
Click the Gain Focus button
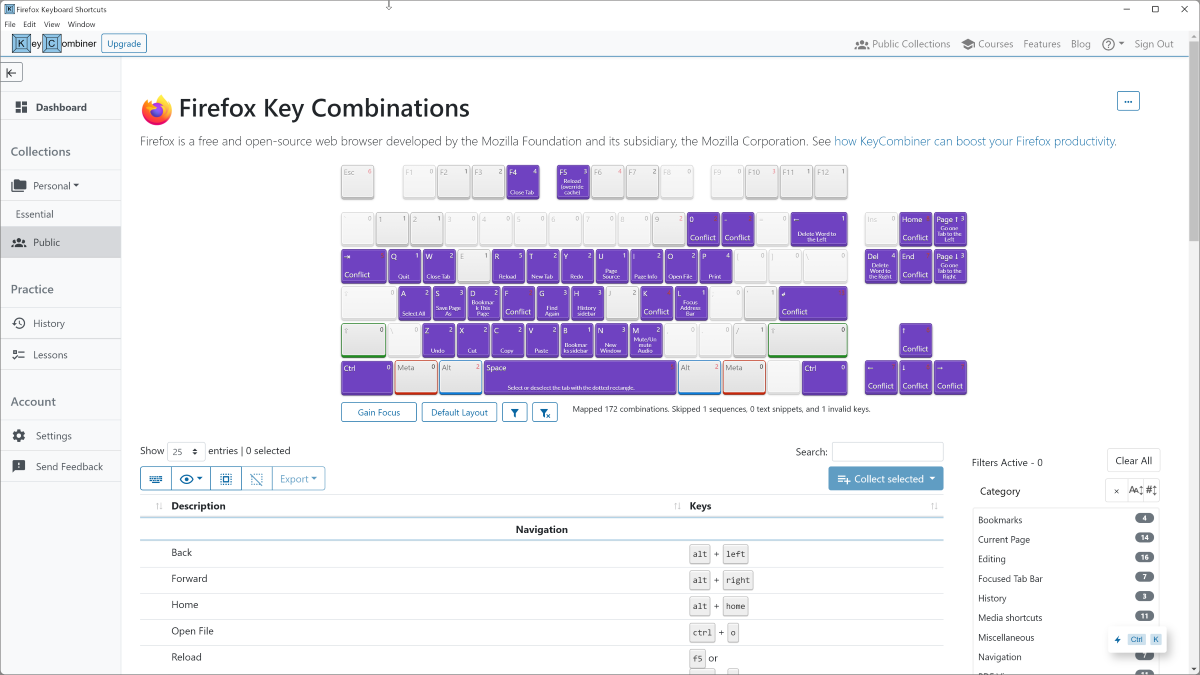click(x=379, y=412)
